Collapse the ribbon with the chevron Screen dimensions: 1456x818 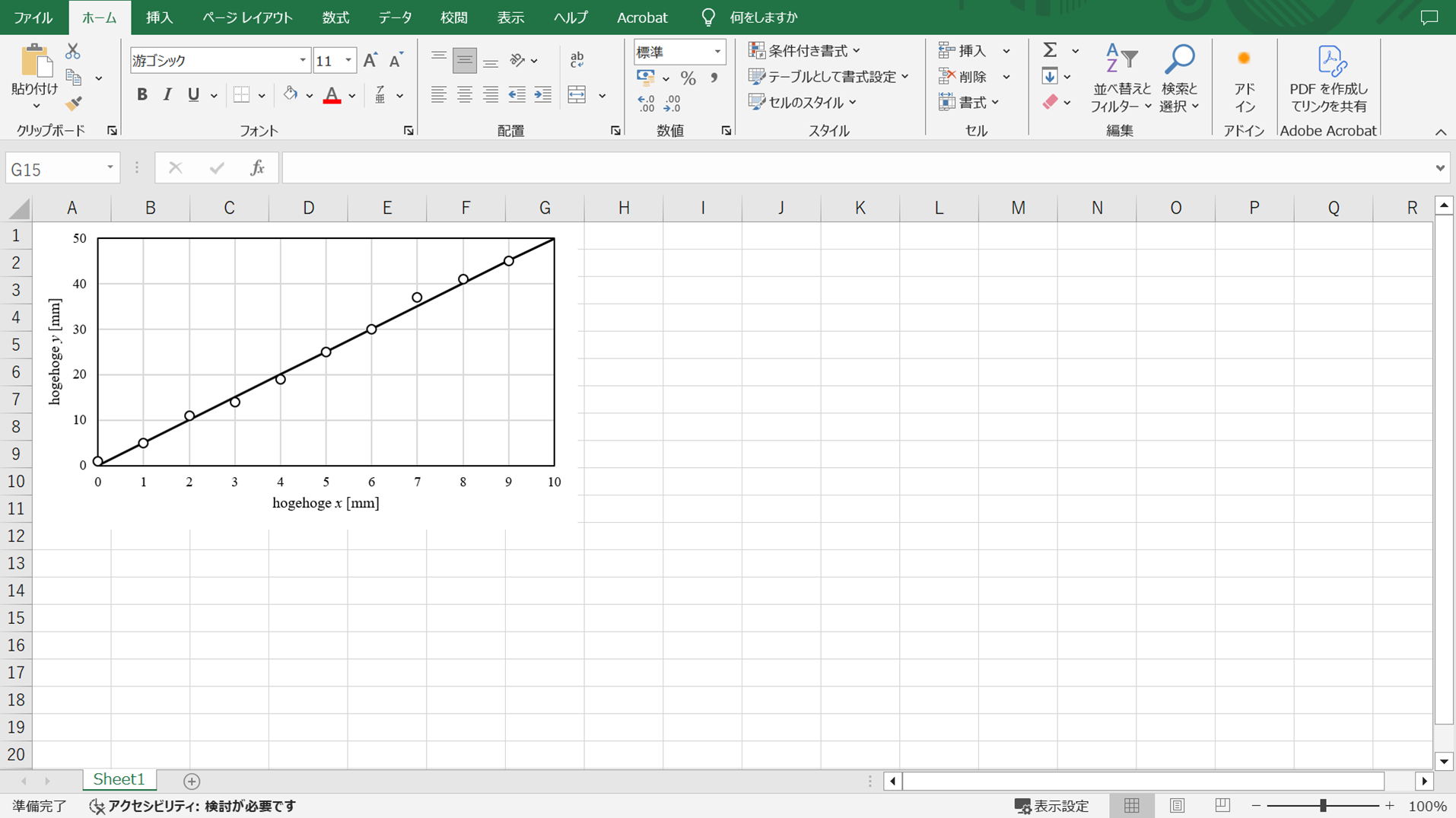coord(1441,132)
